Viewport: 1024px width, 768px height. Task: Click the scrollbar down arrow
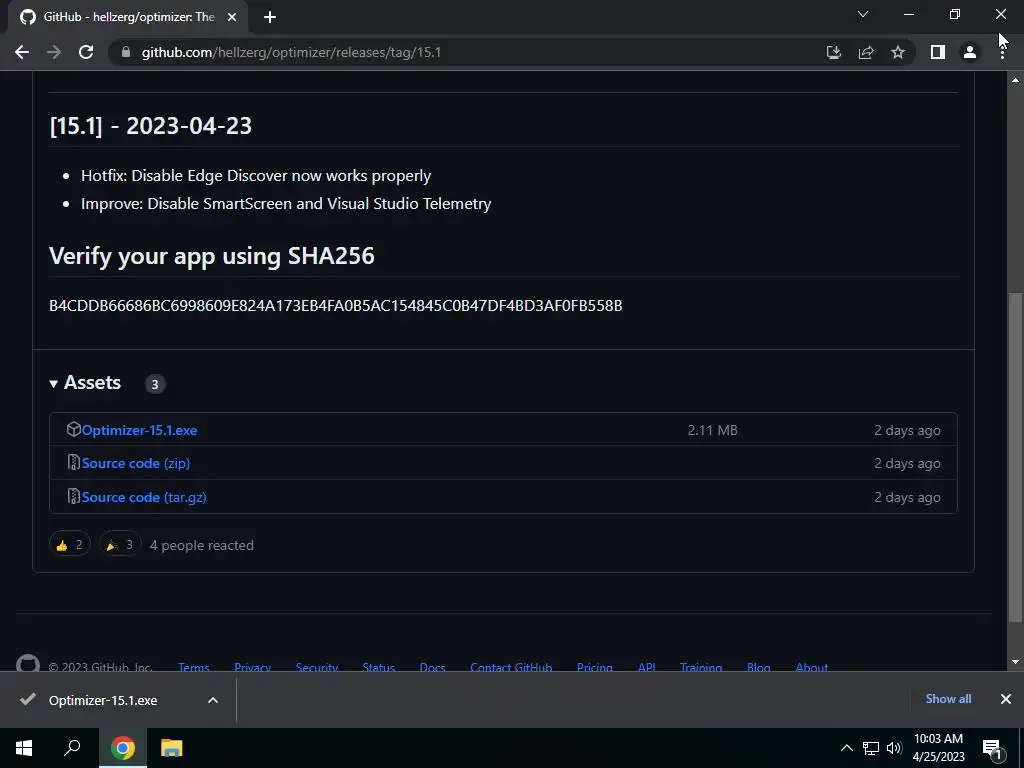[x=1016, y=662]
